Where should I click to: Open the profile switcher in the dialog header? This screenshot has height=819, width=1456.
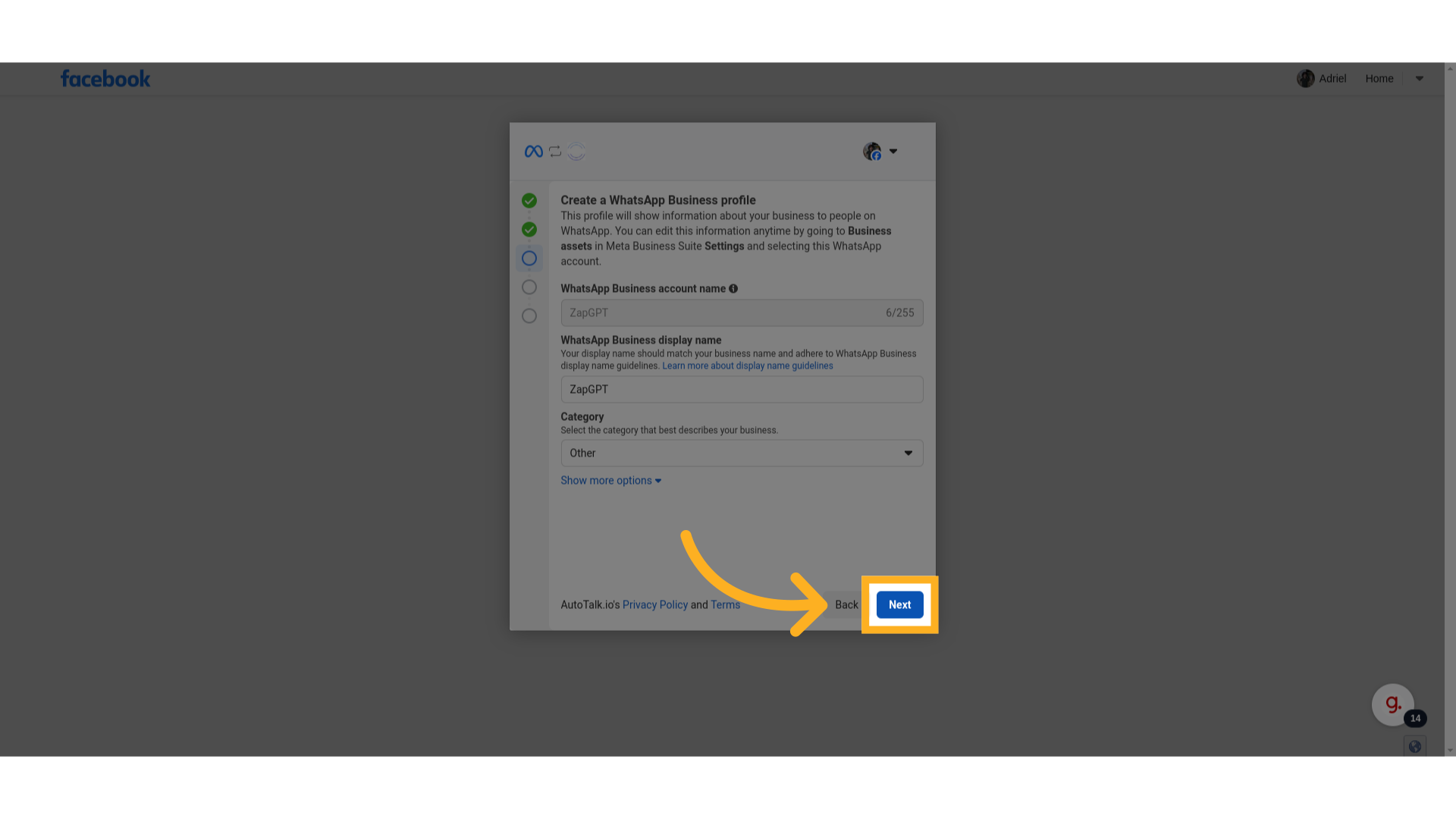click(880, 152)
